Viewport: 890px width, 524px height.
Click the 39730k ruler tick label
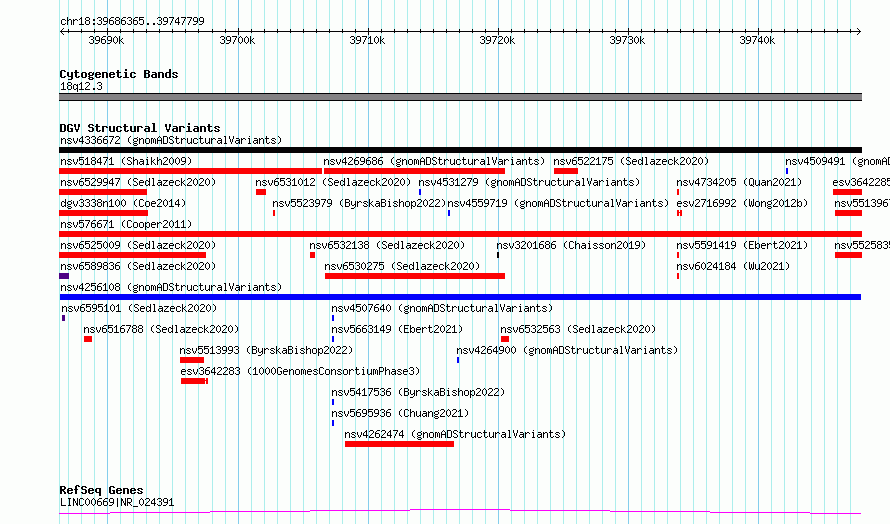627,40
